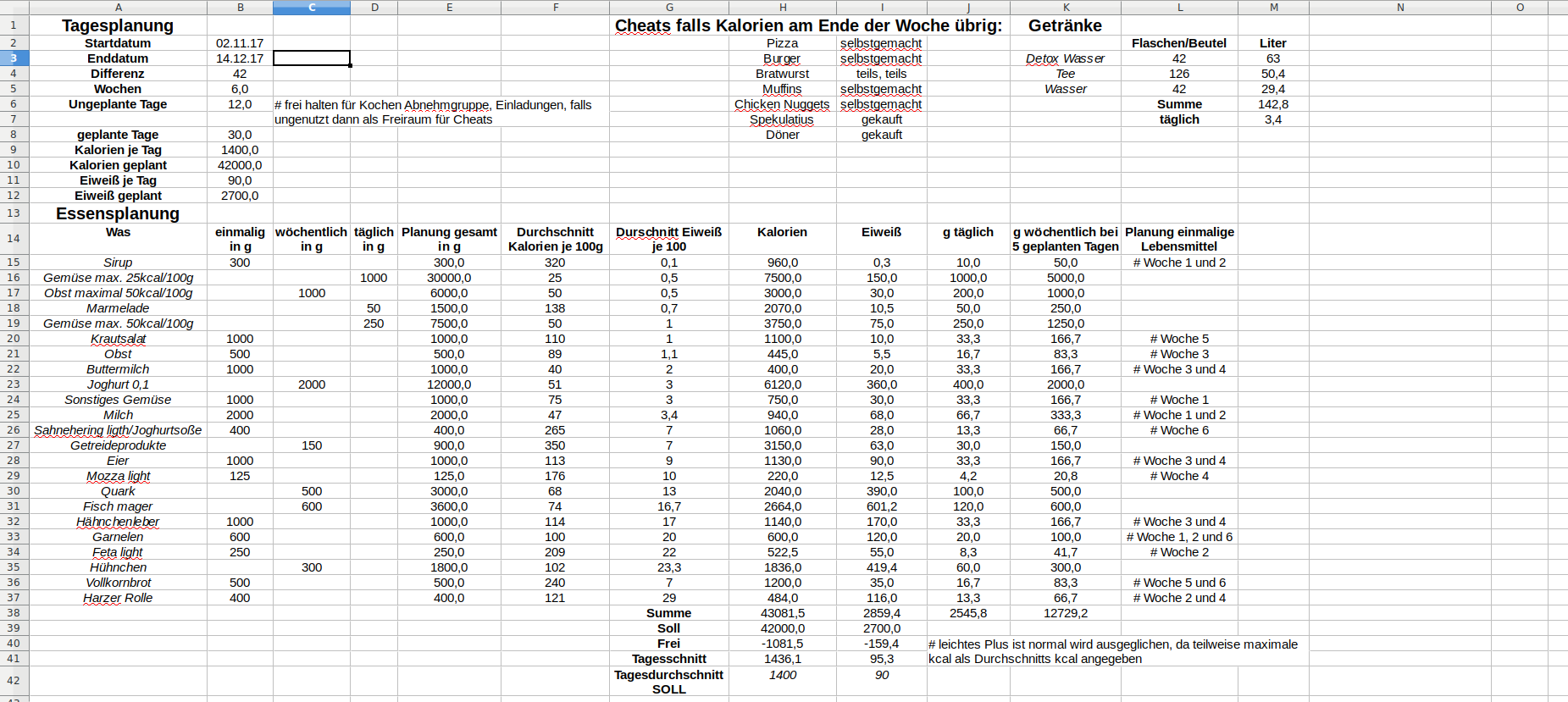This screenshot has width=1568, height=702.
Task: Click the 'Planung gesamt in g' header
Action: (449, 239)
